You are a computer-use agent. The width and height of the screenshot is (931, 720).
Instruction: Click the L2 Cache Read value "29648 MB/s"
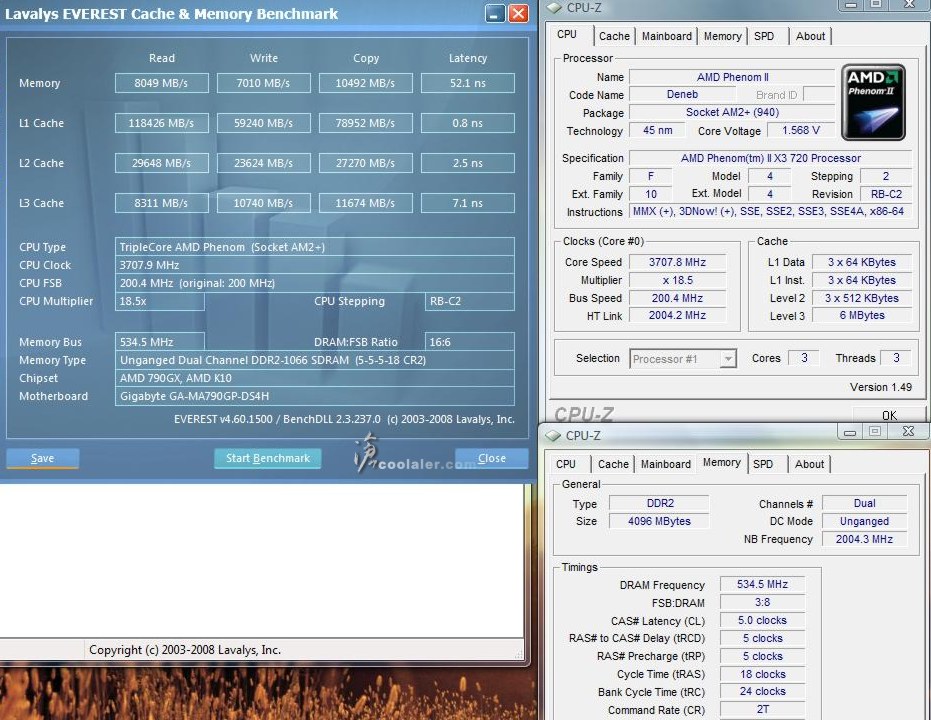pos(162,163)
